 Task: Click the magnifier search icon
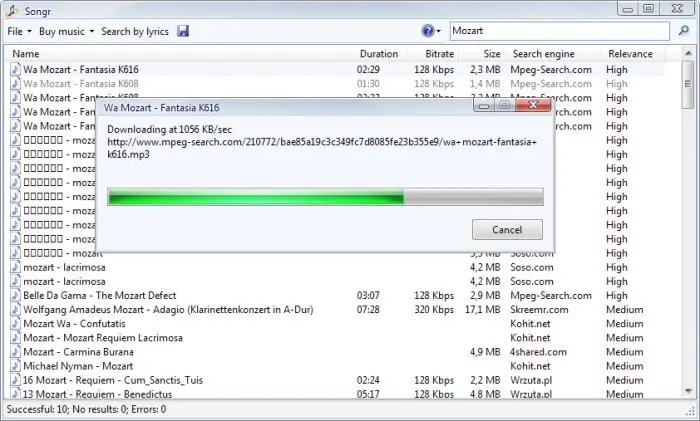click(683, 31)
